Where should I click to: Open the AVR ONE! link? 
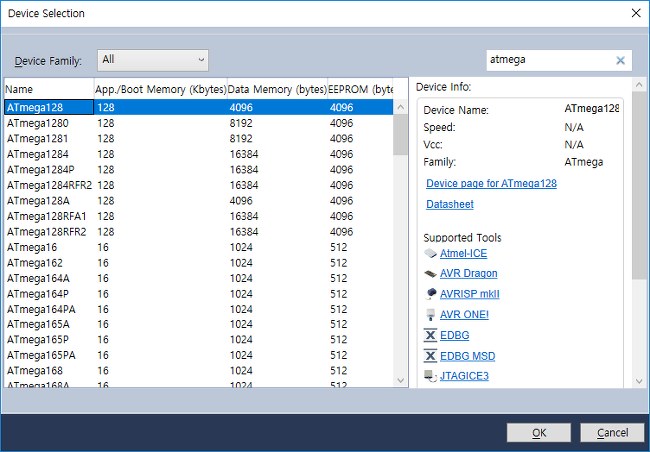point(464,315)
